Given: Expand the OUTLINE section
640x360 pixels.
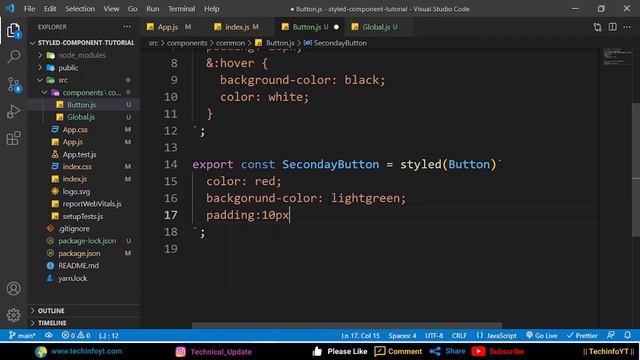Looking at the screenshot, I should [x=84, y=311].
